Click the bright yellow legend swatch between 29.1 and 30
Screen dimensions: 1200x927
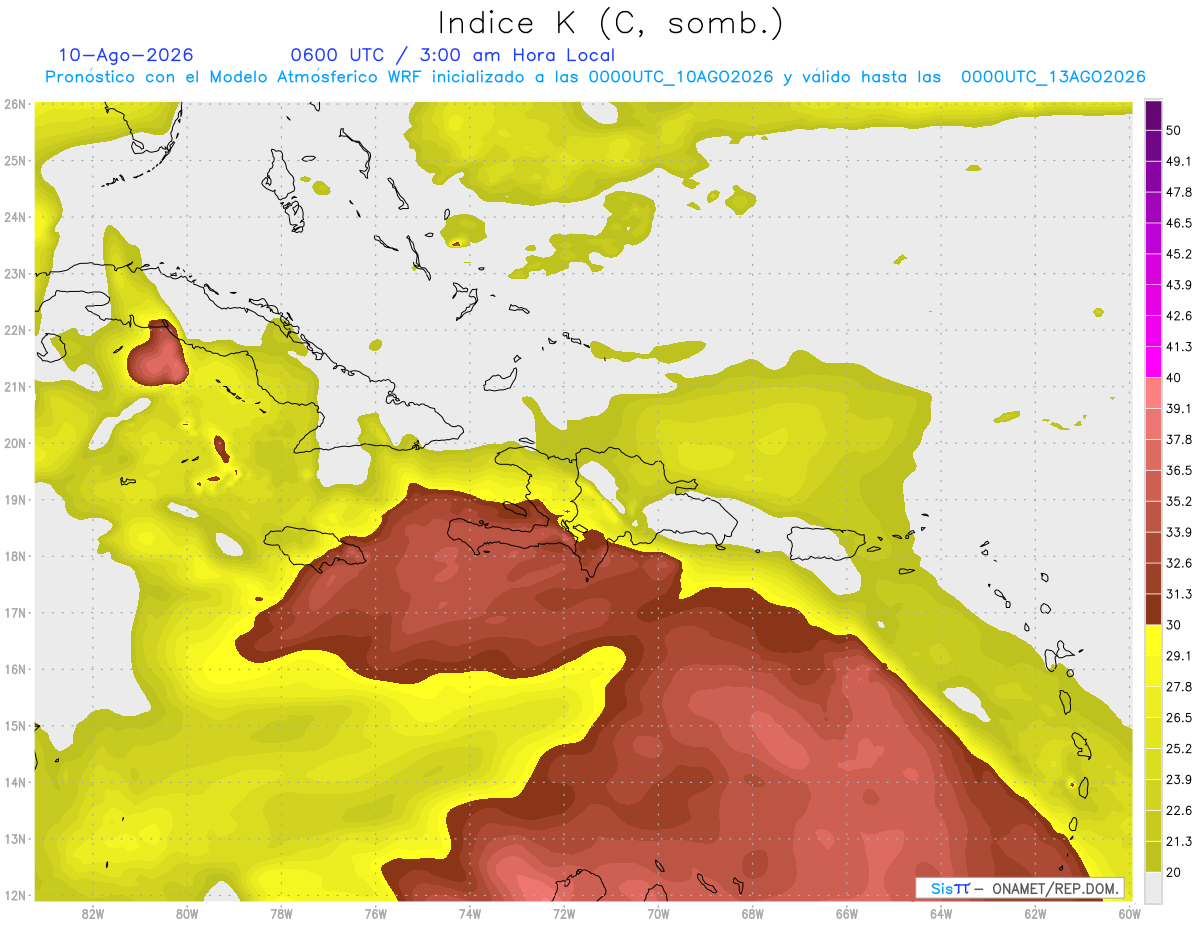point(1154,641)
